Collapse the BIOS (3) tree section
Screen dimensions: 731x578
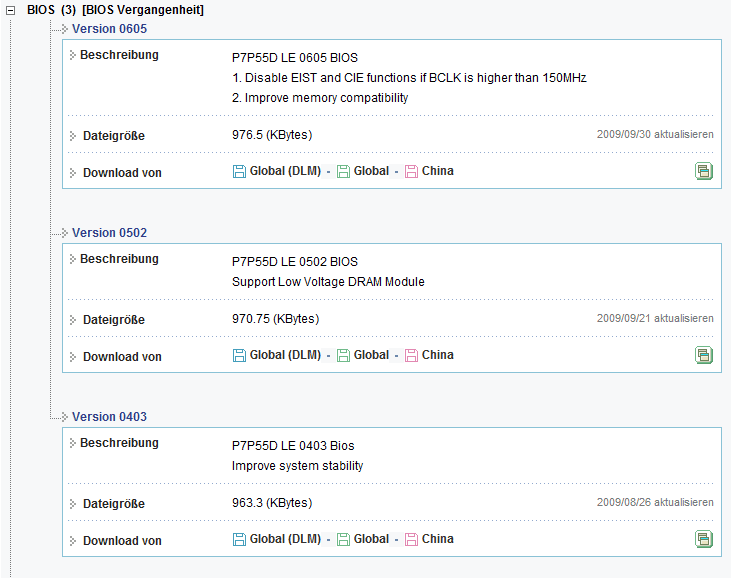tap(11, 9)
